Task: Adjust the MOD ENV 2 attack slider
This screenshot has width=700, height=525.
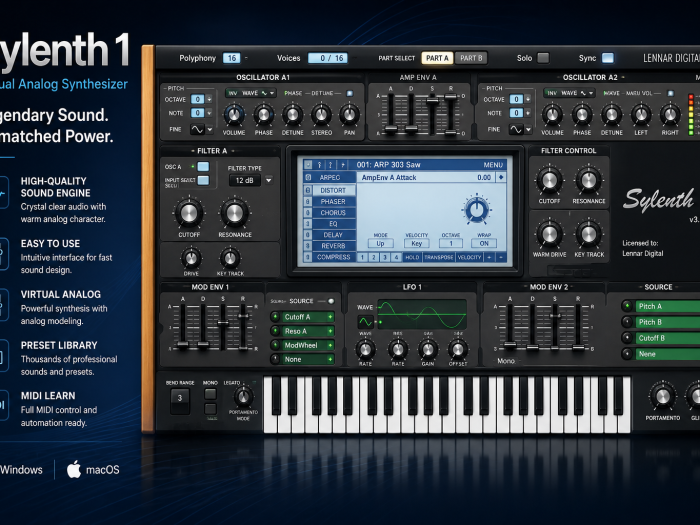Action: tap(510, 344)
